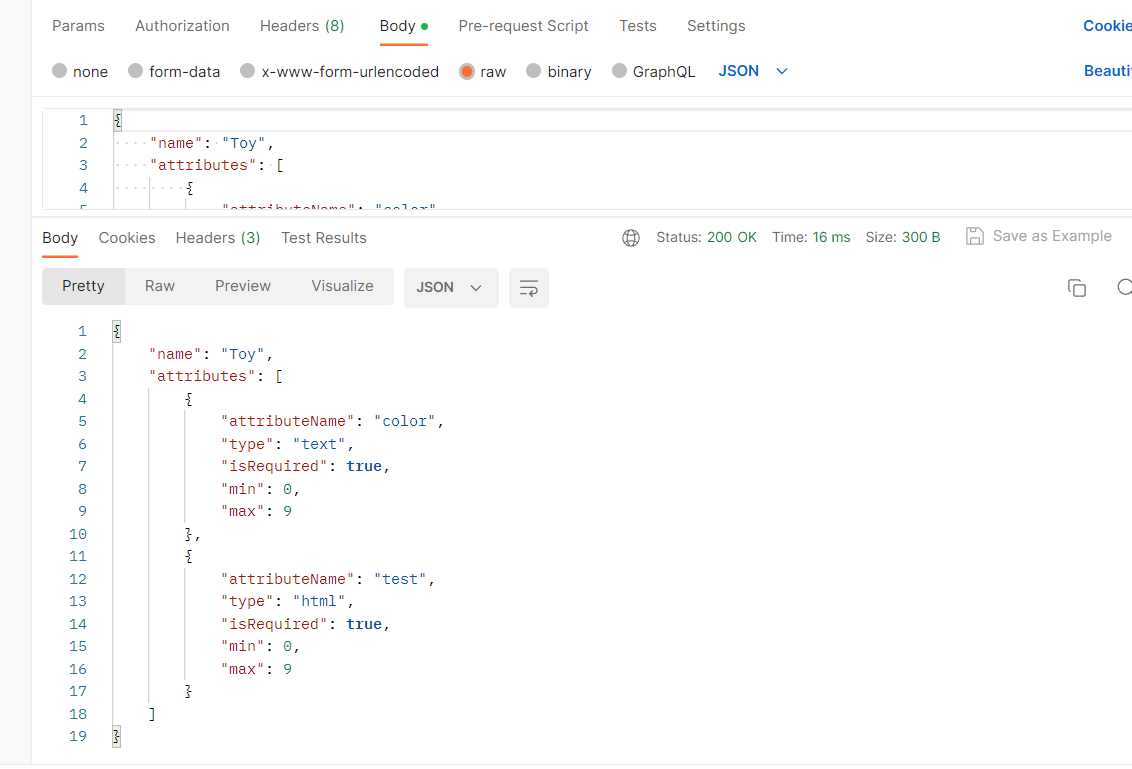Click the "html" type value
The image size is (1132, 769).
[318, 601]
